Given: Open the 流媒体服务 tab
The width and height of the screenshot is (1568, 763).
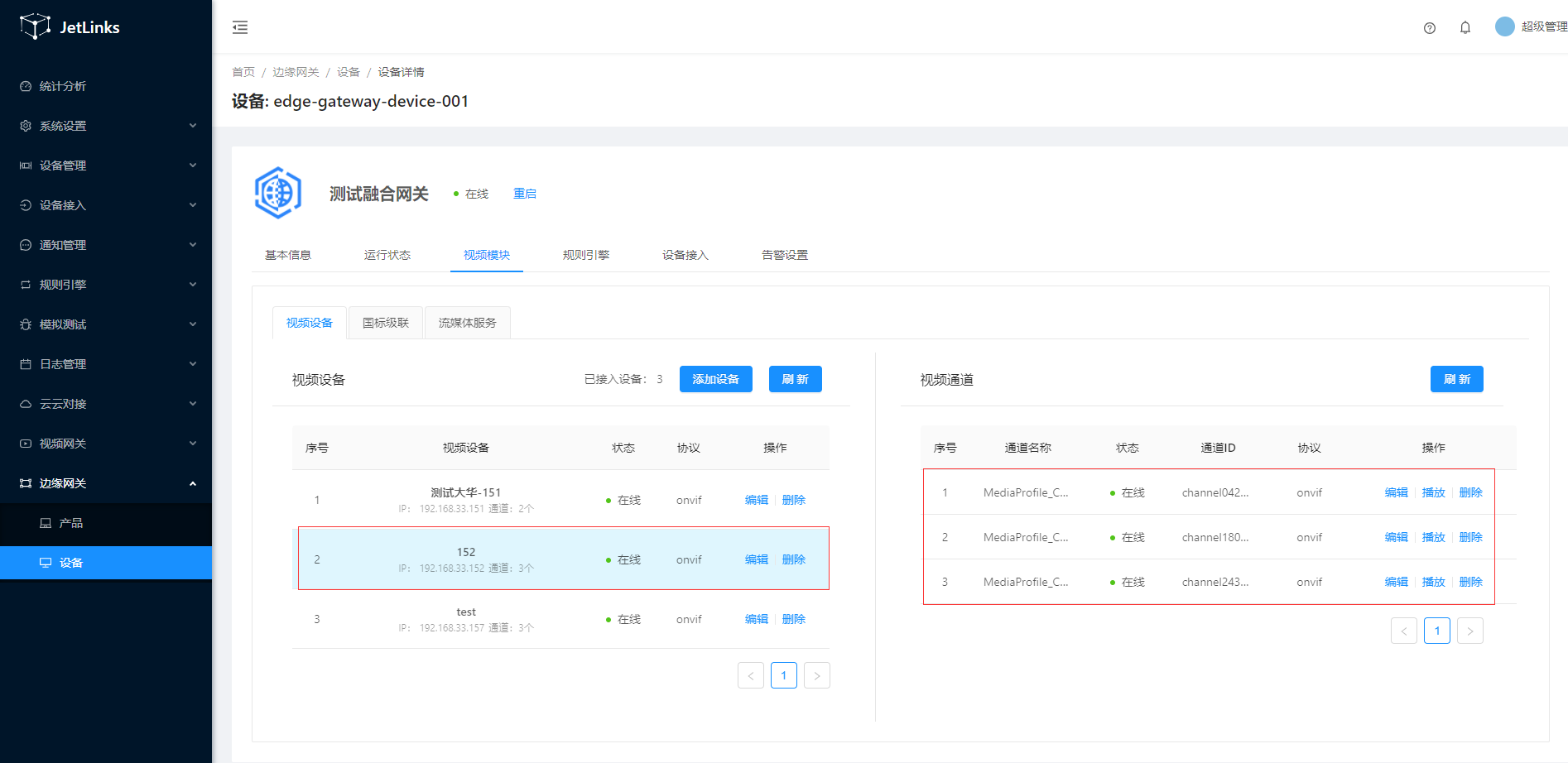Looking at the screenshot, I should [467, 323].
